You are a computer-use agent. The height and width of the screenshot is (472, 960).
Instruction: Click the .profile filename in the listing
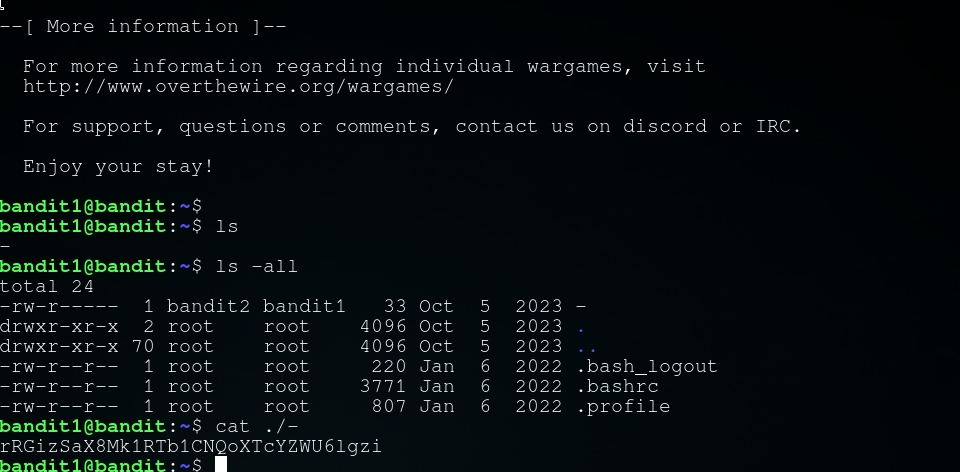(623, 406)
